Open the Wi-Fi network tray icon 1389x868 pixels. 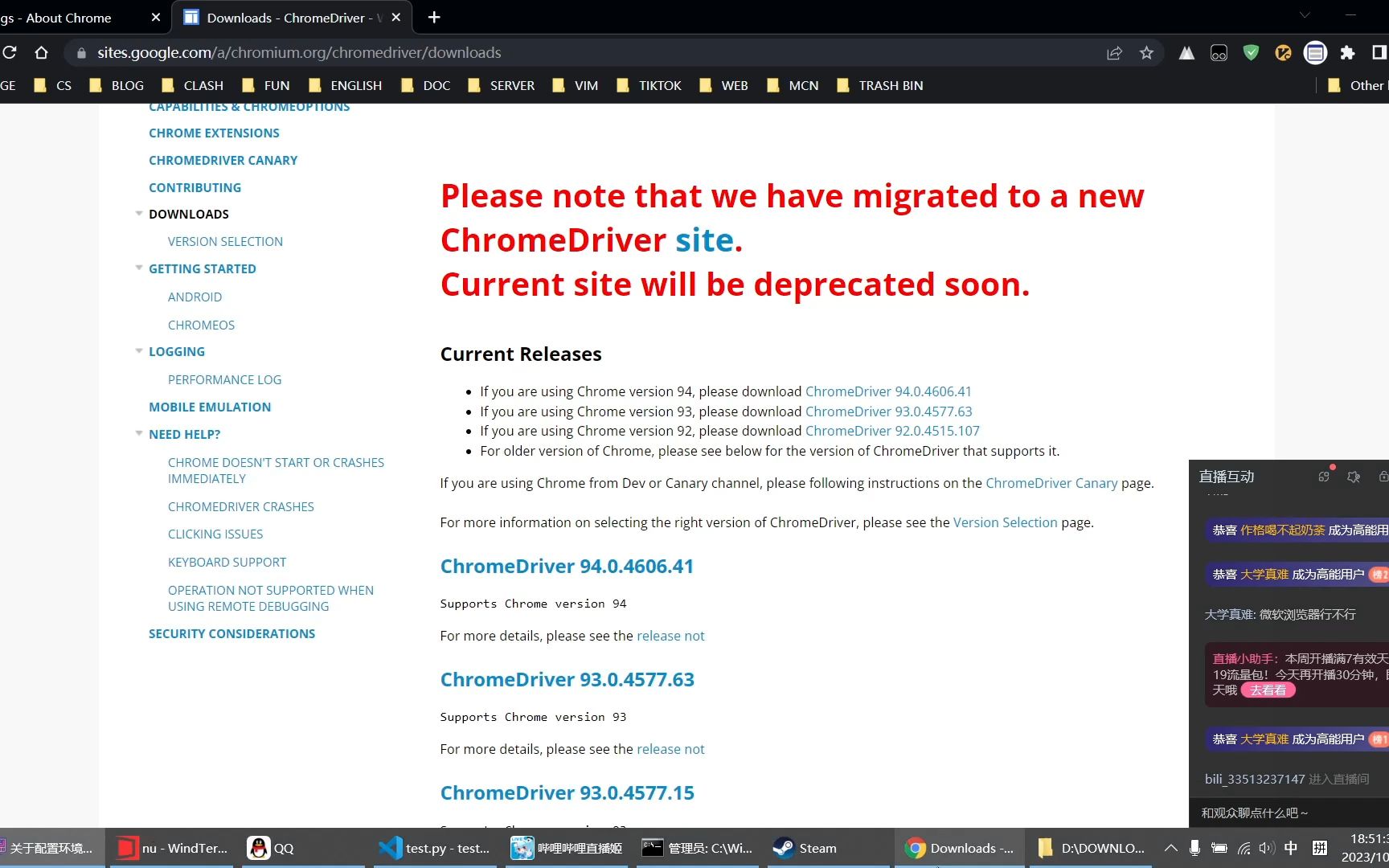[1244, 848]
